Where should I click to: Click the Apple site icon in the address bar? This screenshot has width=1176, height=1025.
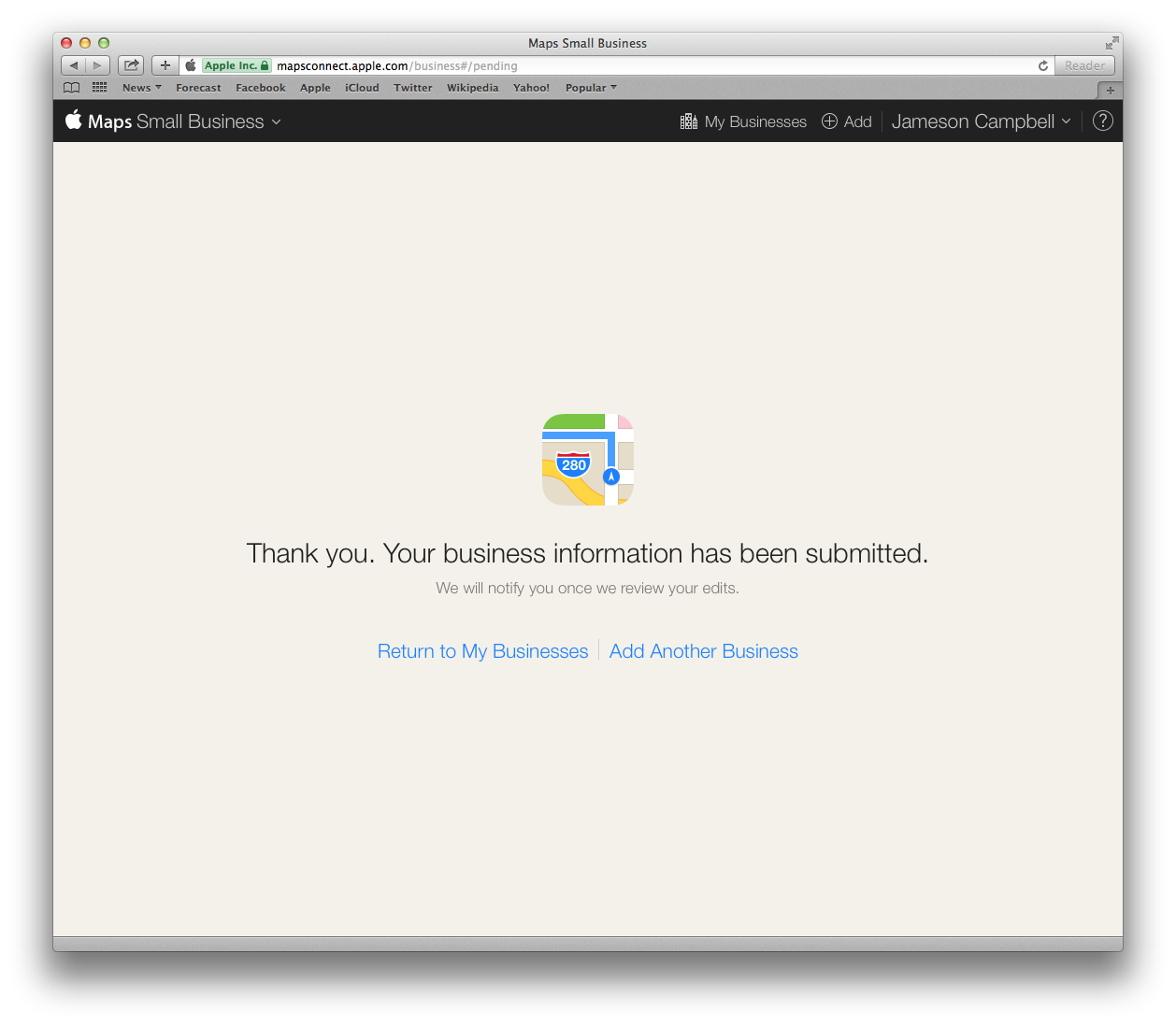pos(191,65)
